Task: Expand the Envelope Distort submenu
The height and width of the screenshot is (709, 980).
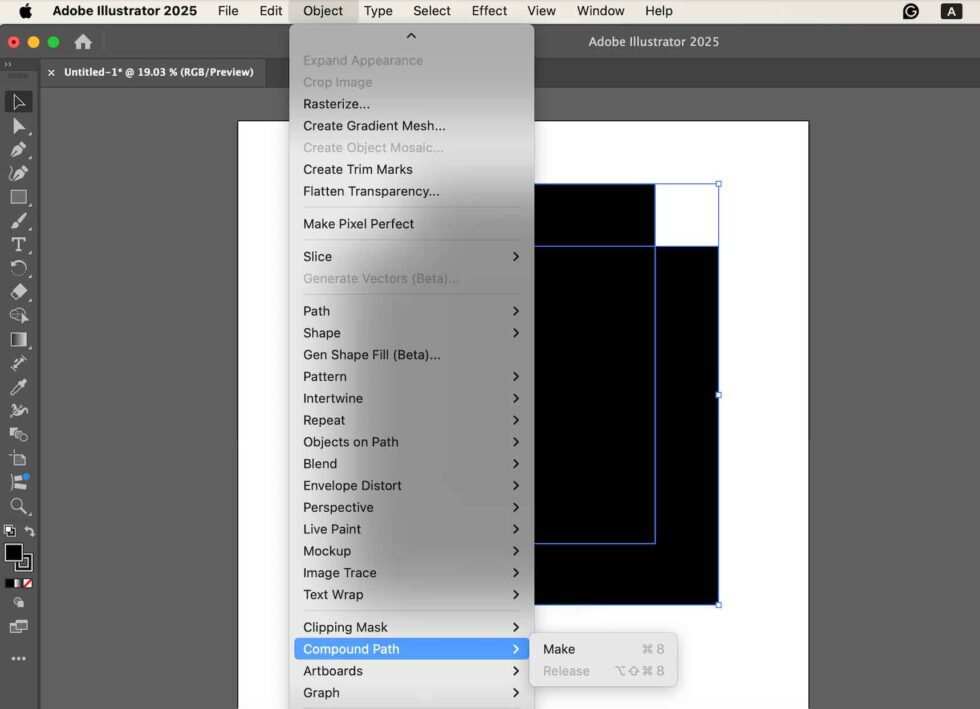Action: (x=352, y=485)
